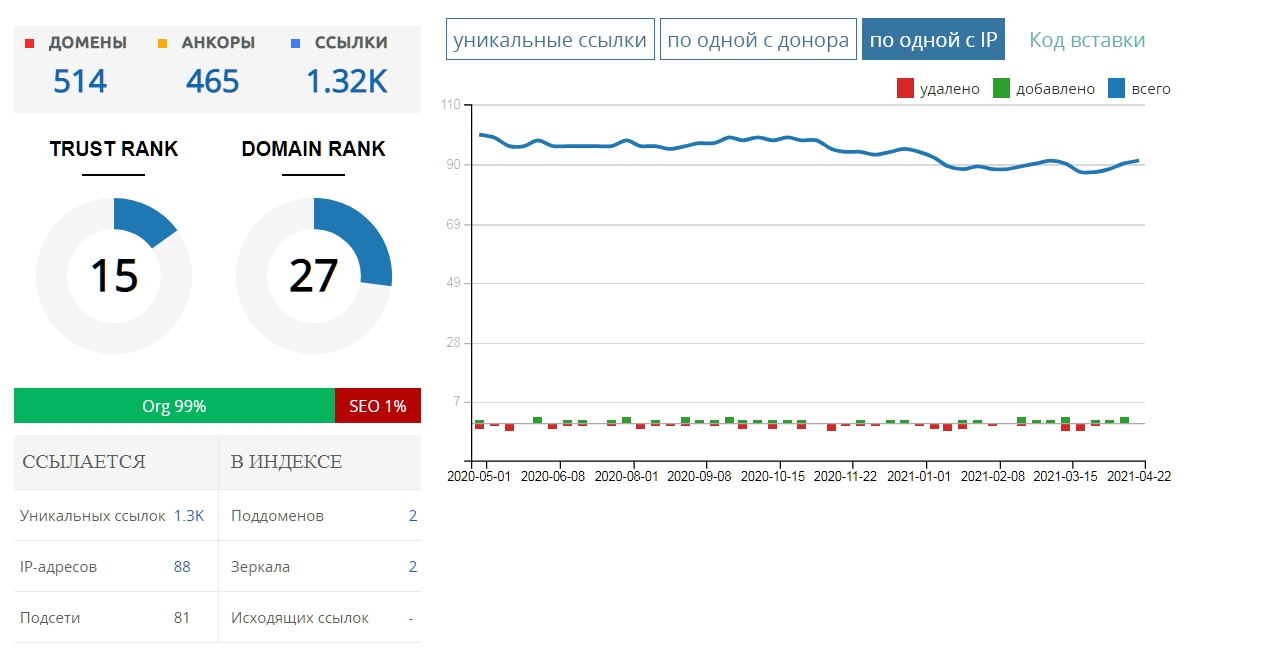This screenshot has height=669, width=1281.
Task: Click the 'Подсети' row label
Action: point(50,618)
